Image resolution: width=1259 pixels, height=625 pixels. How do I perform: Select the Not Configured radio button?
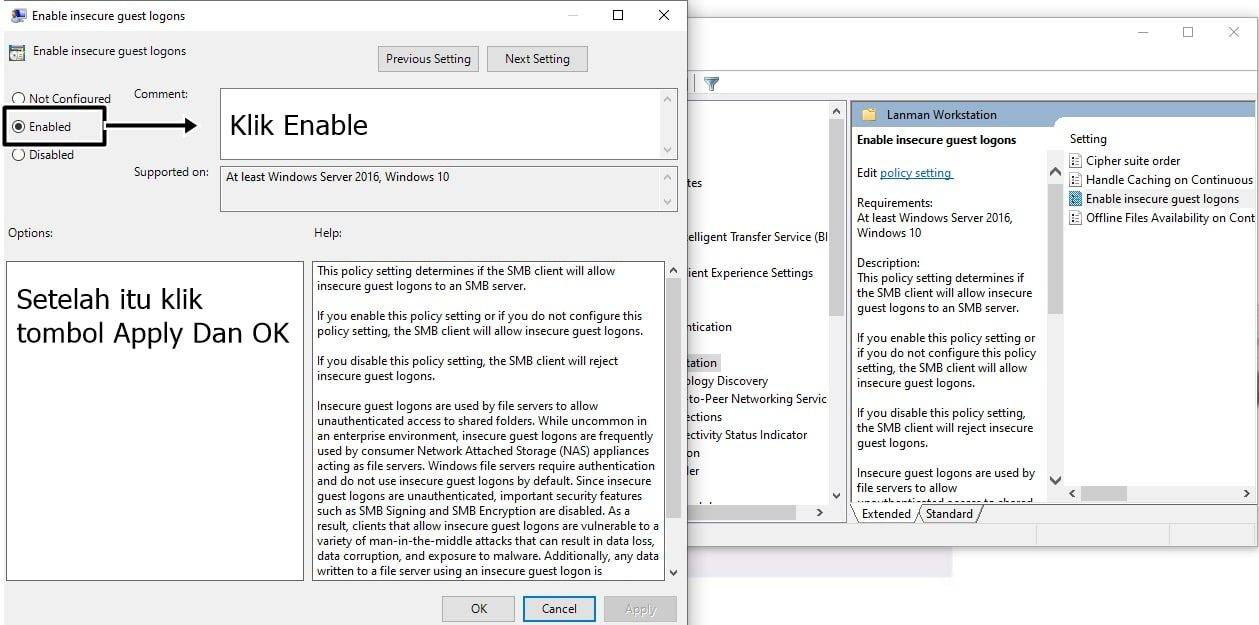(x=18, y=99)
